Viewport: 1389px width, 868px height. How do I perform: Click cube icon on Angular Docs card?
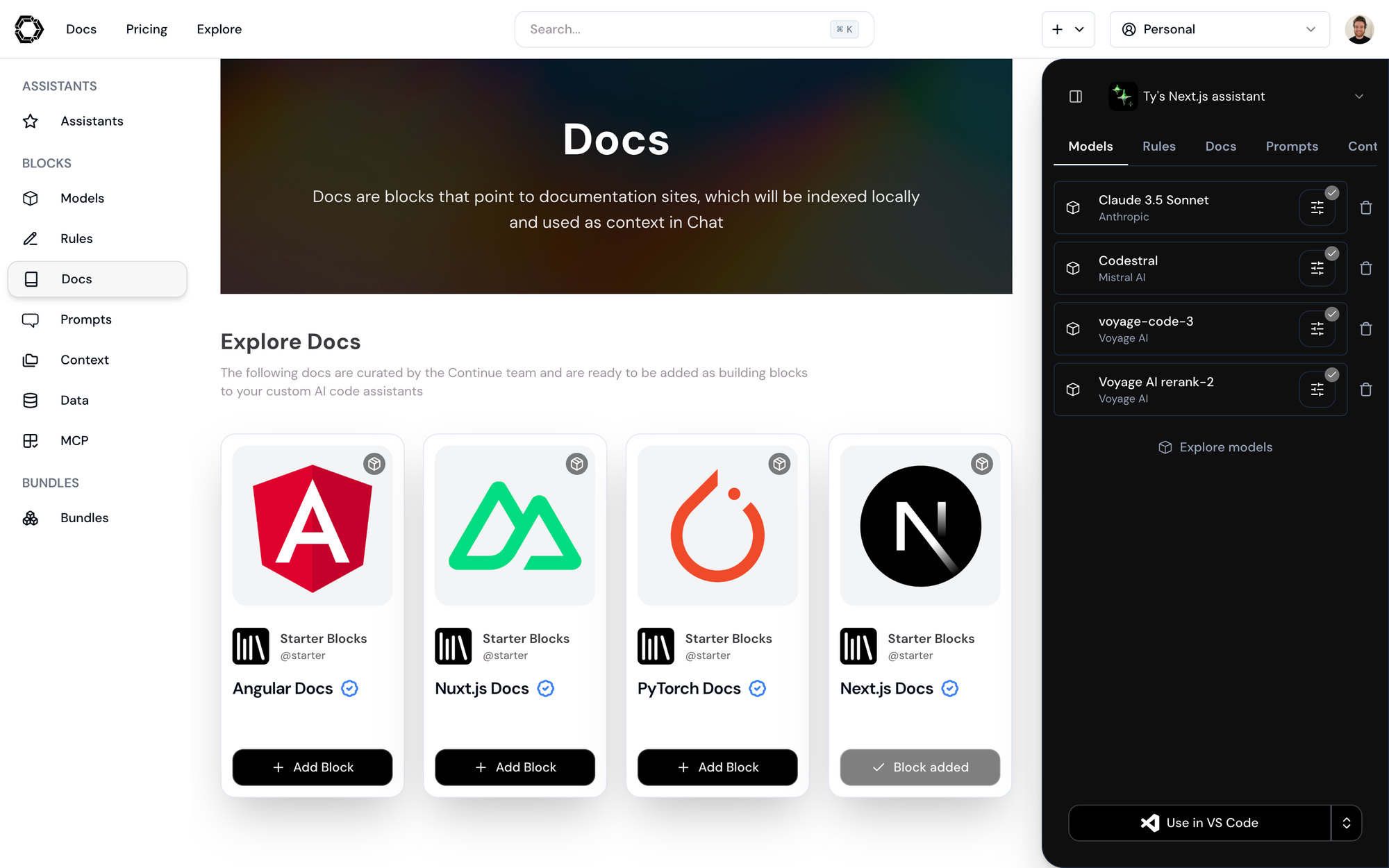[x=374, y=464]
